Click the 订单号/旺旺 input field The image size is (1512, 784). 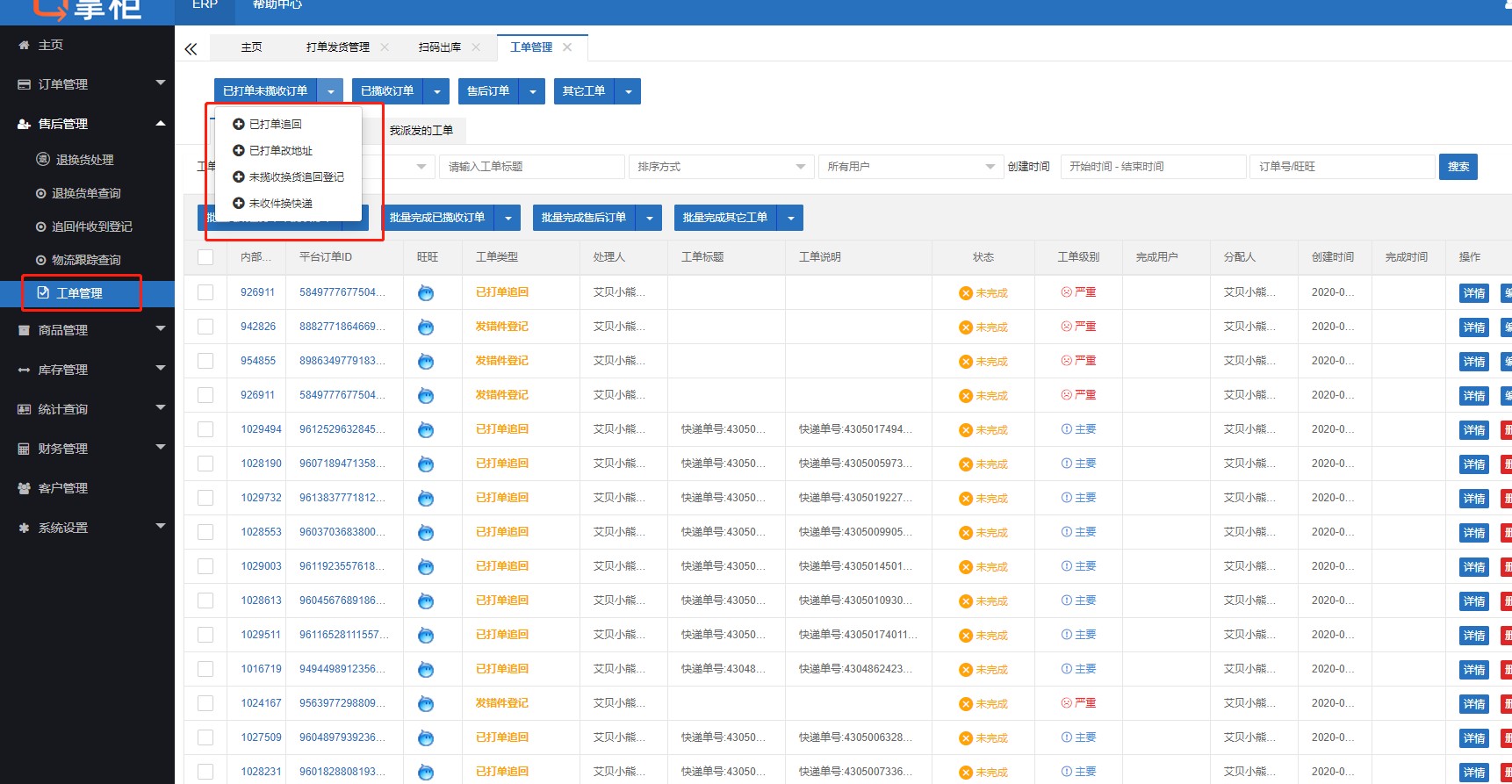1341,167
